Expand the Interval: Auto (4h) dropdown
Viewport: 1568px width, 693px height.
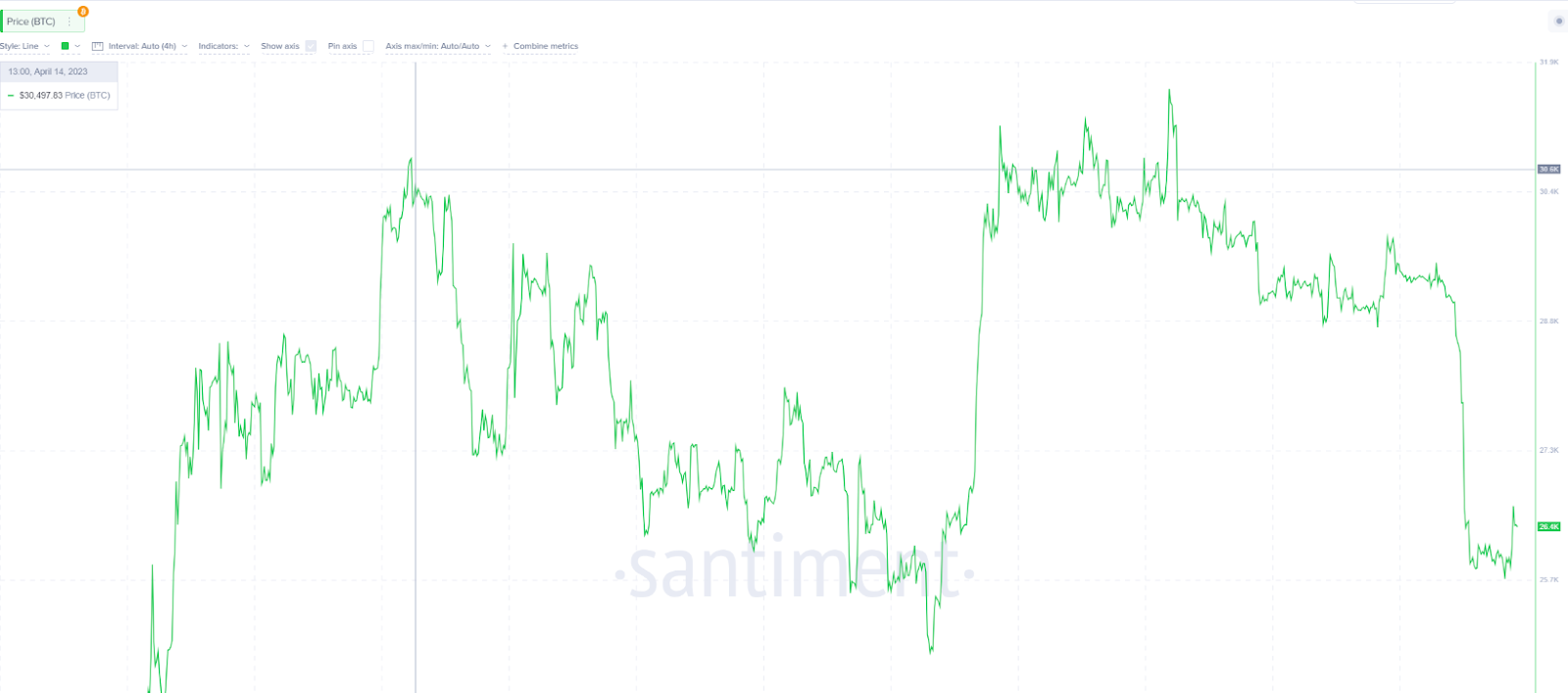(x=148, y=46)
